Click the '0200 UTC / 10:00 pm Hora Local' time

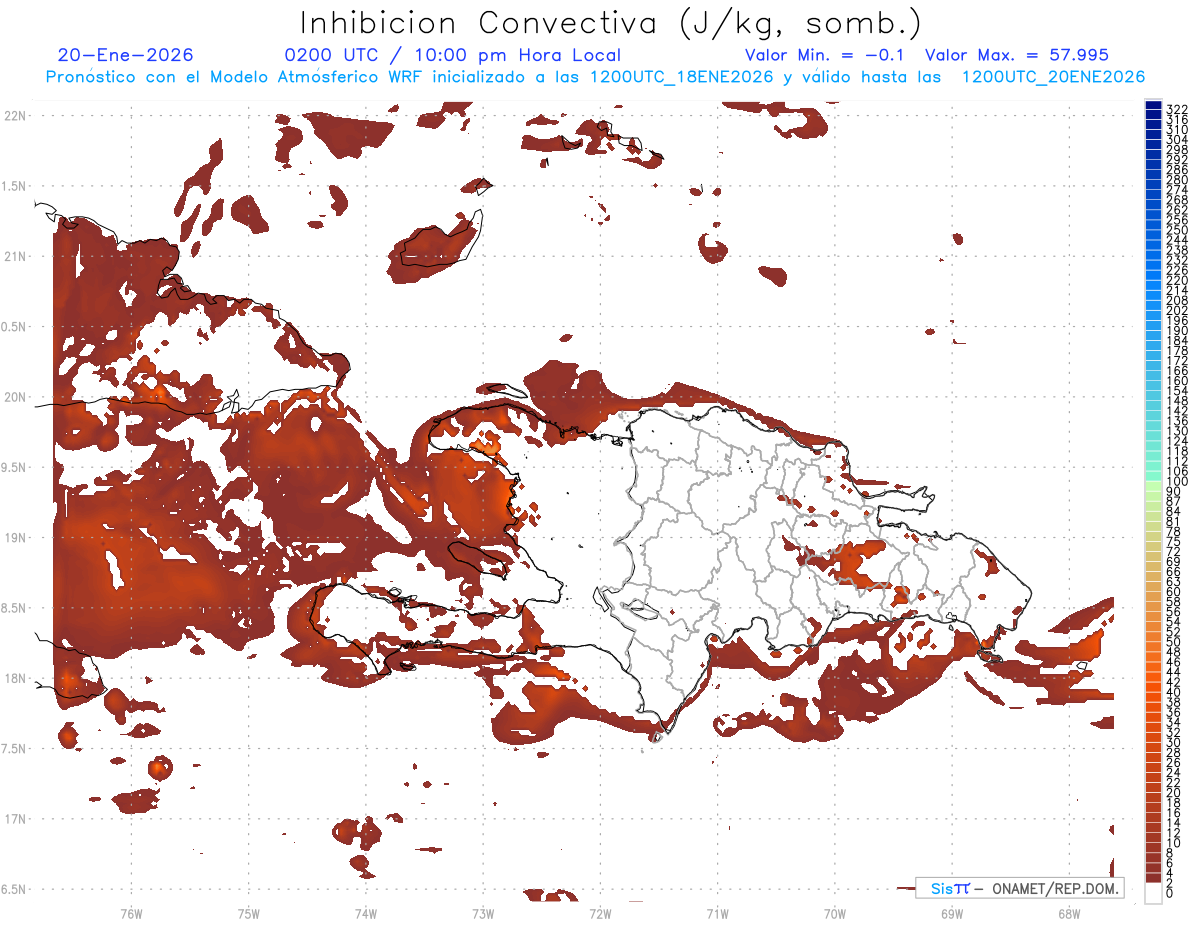coord(452,55)
